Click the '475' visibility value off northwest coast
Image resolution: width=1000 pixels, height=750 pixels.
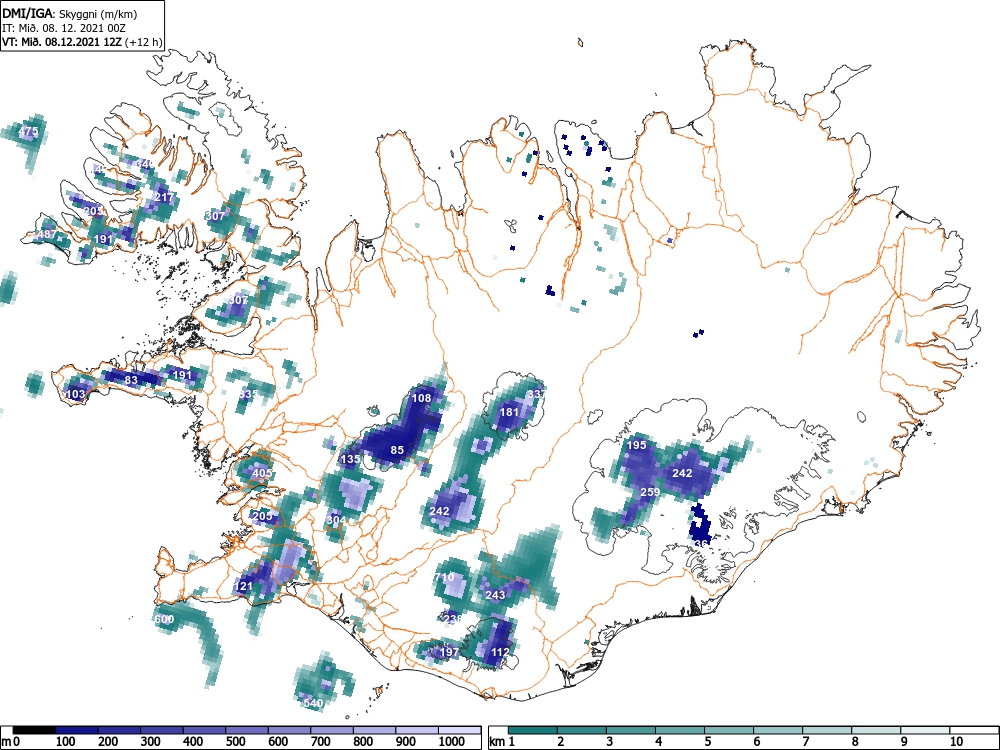pos(28,132)
